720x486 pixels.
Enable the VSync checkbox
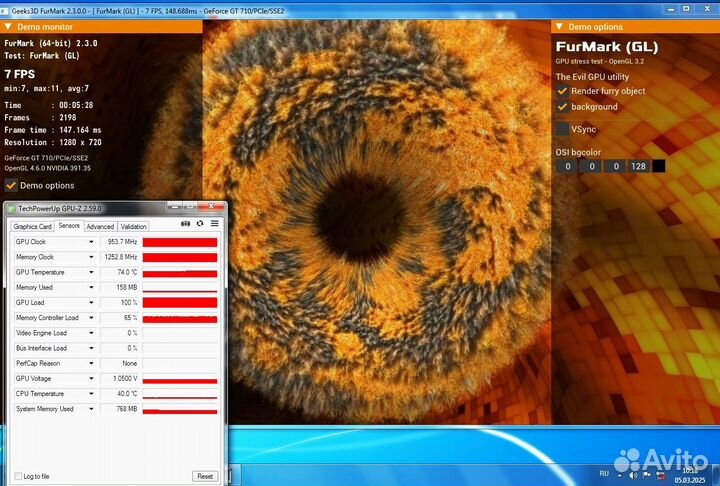pyautogui.click(x=562, y=129)
